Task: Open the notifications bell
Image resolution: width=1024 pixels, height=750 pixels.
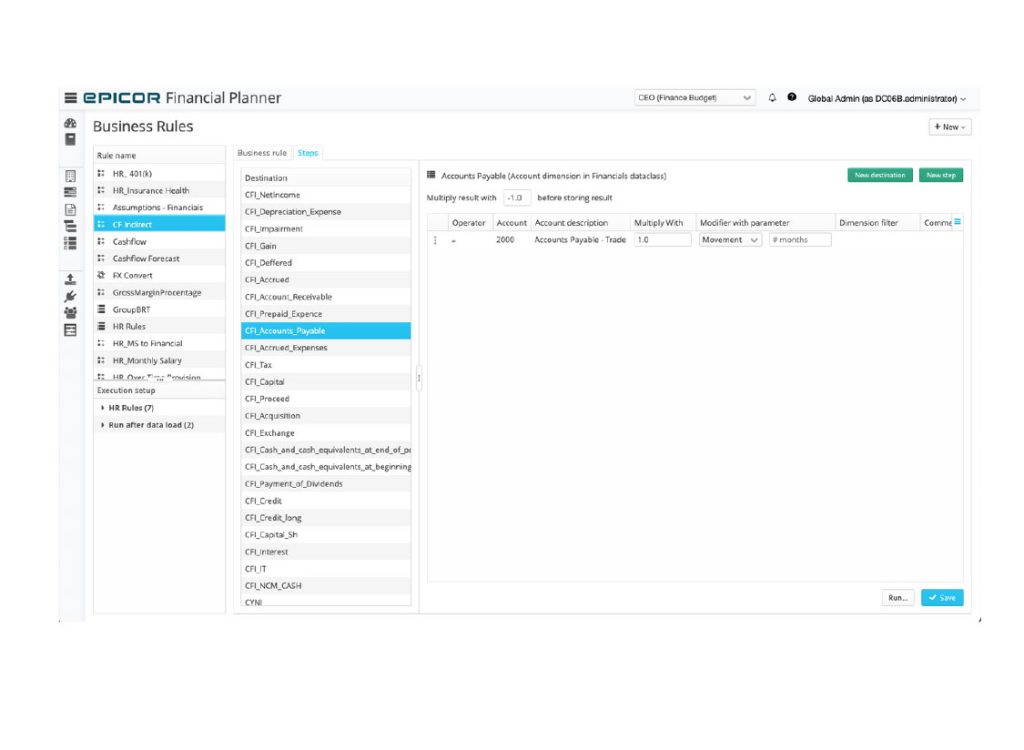Action: 770,97
